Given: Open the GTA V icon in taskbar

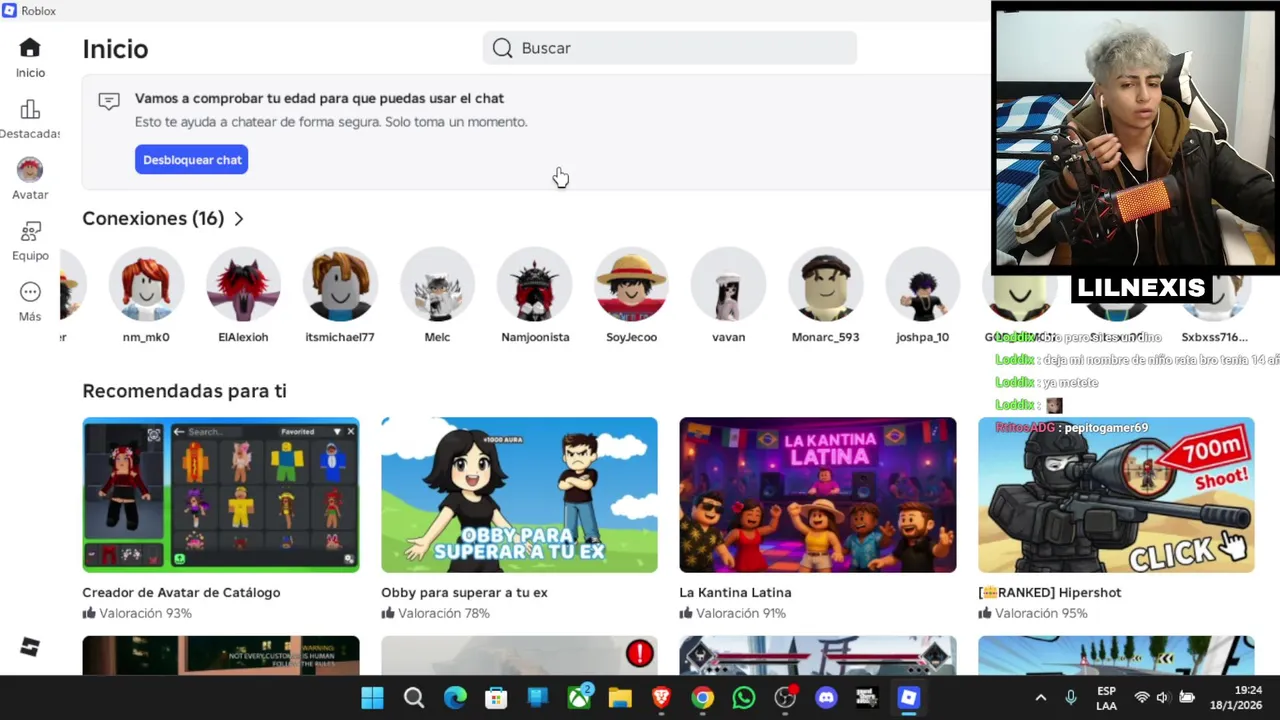Looking at the screenshot, I should tap(867, 698).
